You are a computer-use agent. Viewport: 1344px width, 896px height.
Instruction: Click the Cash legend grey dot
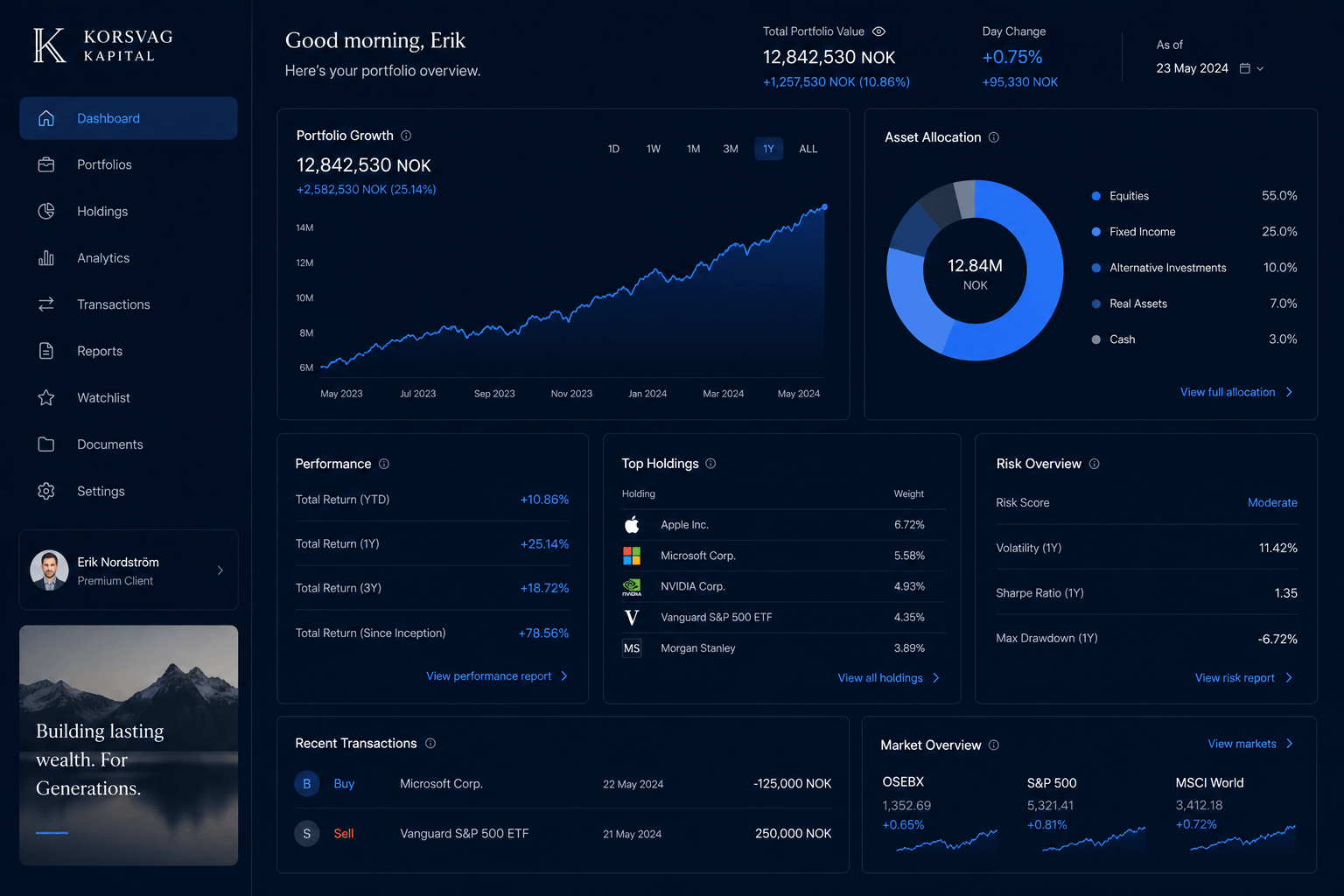(1095, 339)
